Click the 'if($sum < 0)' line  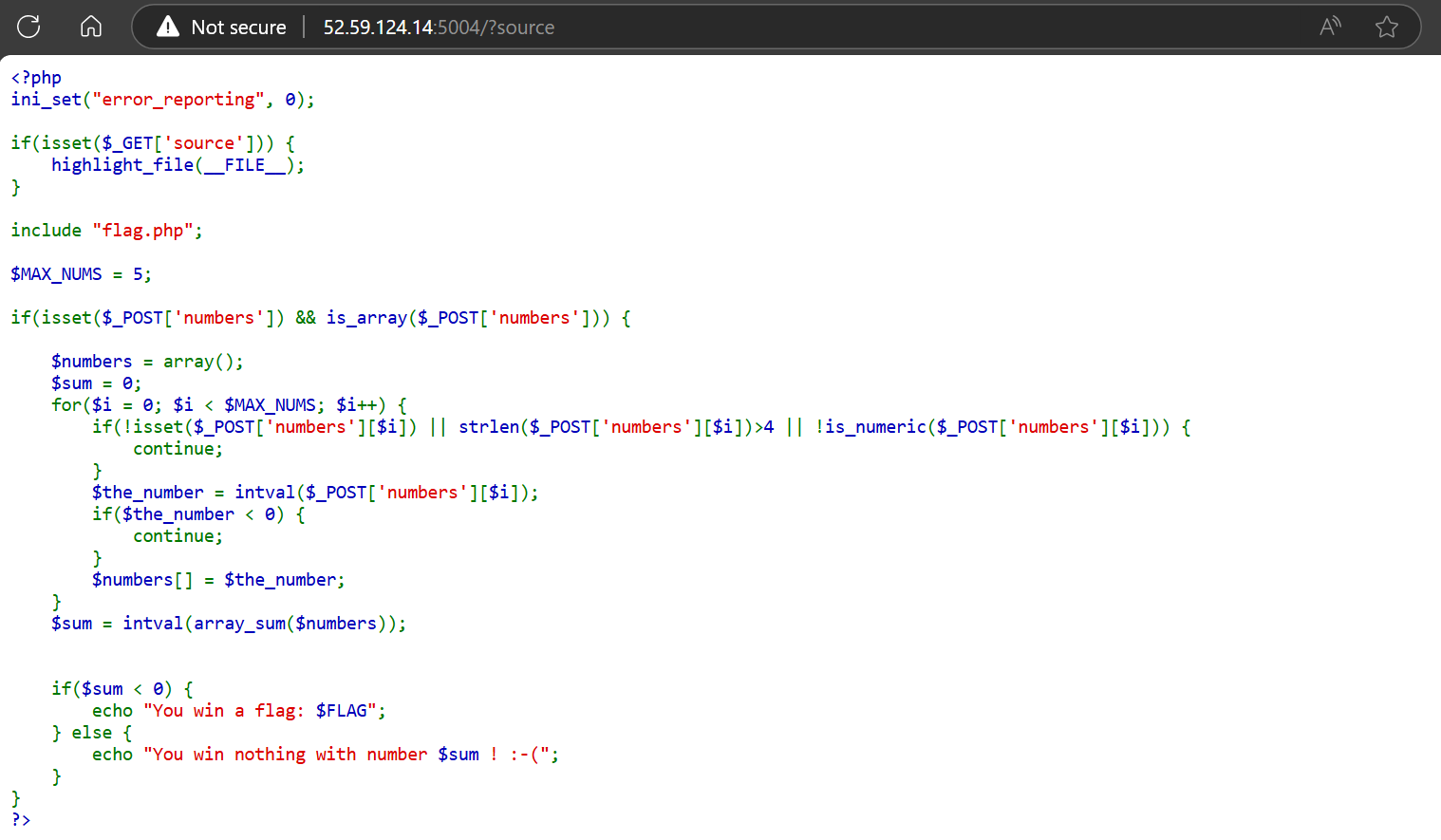122,689
